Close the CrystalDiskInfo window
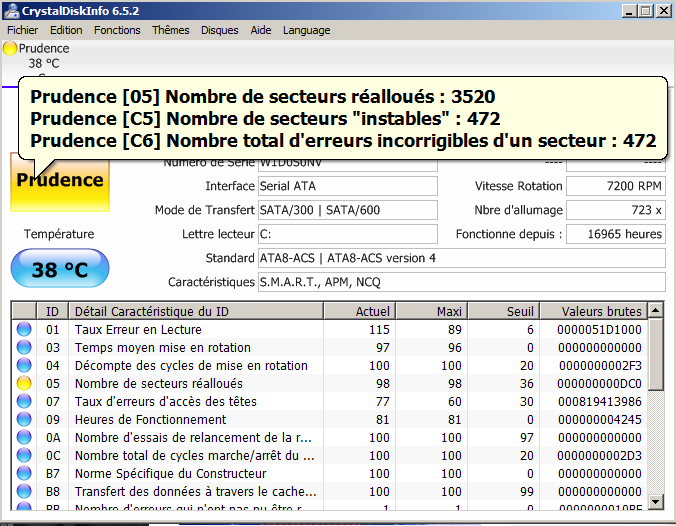The width and height of the screenshot is (676, 526). [x=663, y=11]
